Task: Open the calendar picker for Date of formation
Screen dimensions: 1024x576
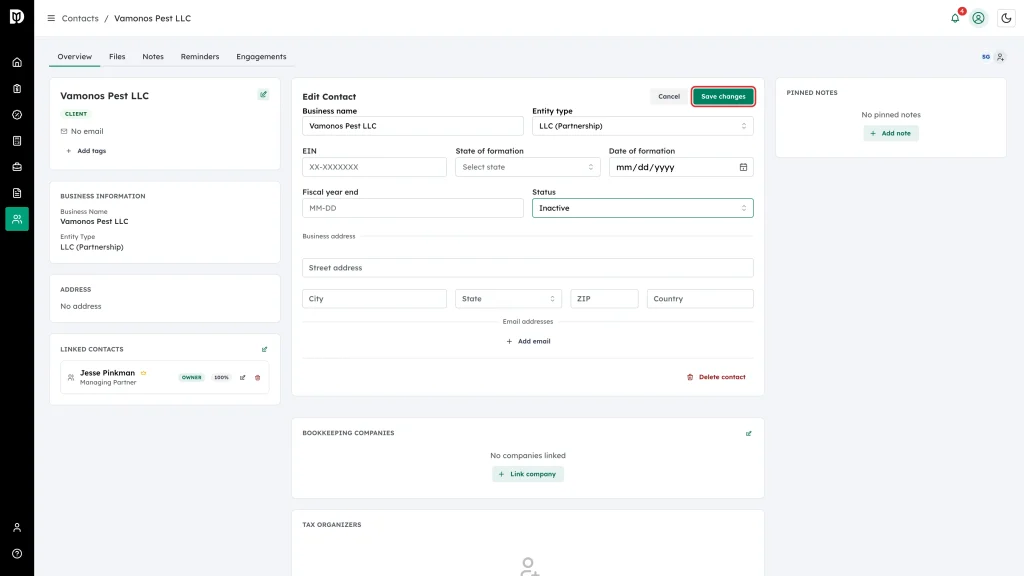Action: click(x=743, y=167)
